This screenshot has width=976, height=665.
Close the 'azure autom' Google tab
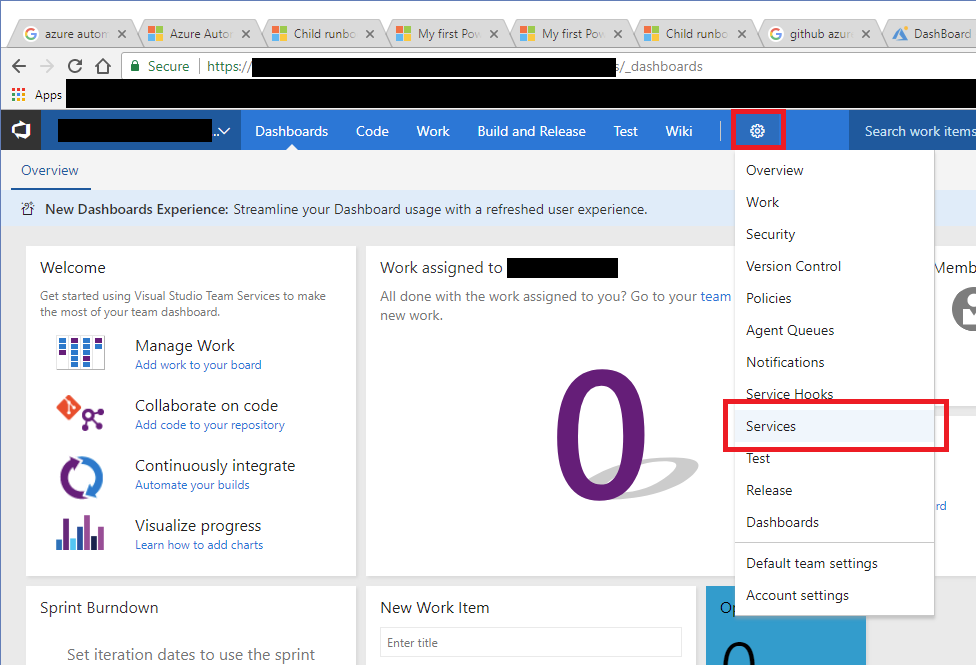[x=122, y=34]
